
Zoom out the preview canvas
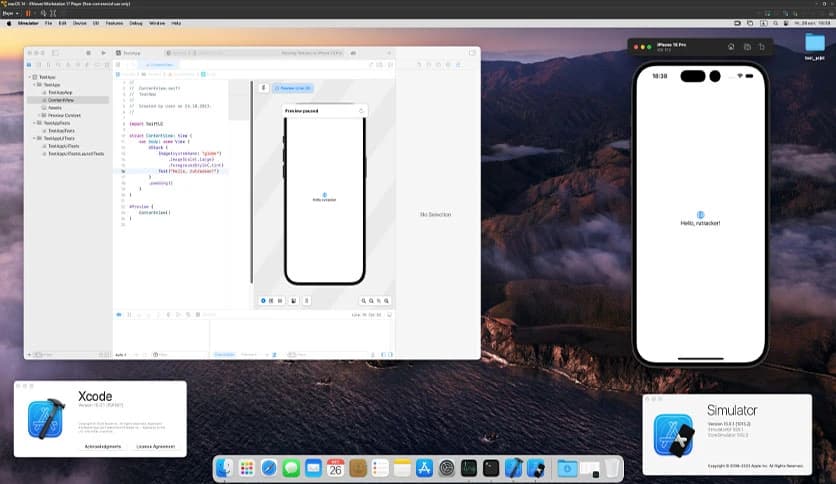[364, 301]
